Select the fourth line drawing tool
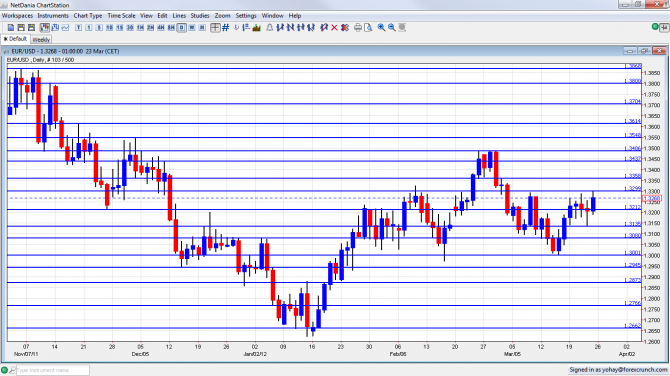 tap(311, 27)
